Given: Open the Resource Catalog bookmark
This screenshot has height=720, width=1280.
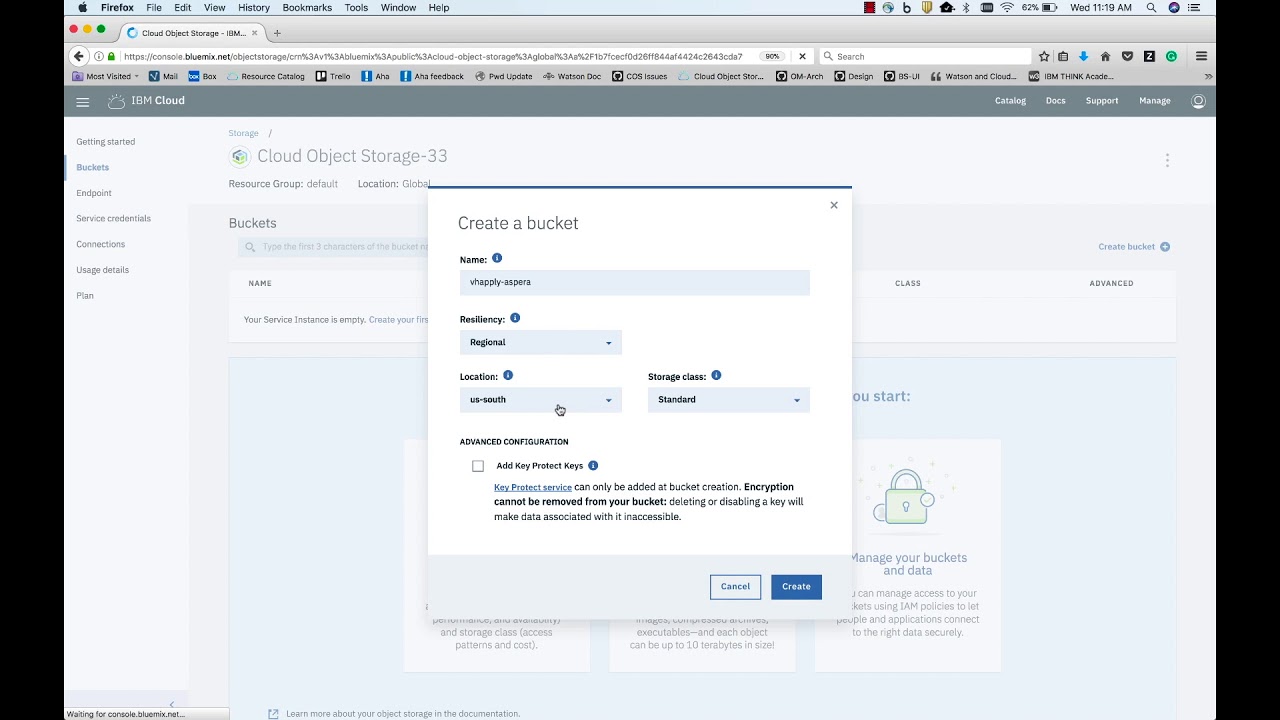Looking at the screenshot, I should point(266,76).
